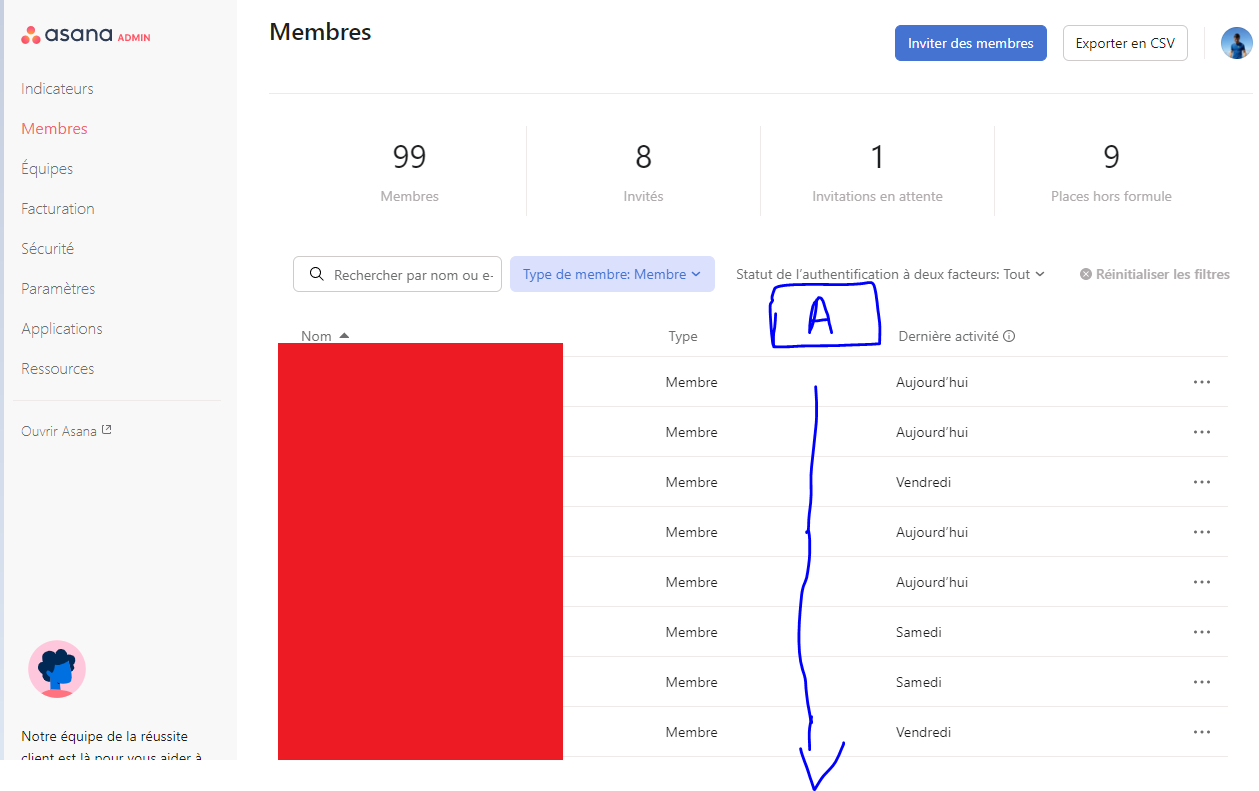Expand the Type de membre: Membre filter
Image resolution: width=1259 pixels, height=791 pixels.
point(612,274)
